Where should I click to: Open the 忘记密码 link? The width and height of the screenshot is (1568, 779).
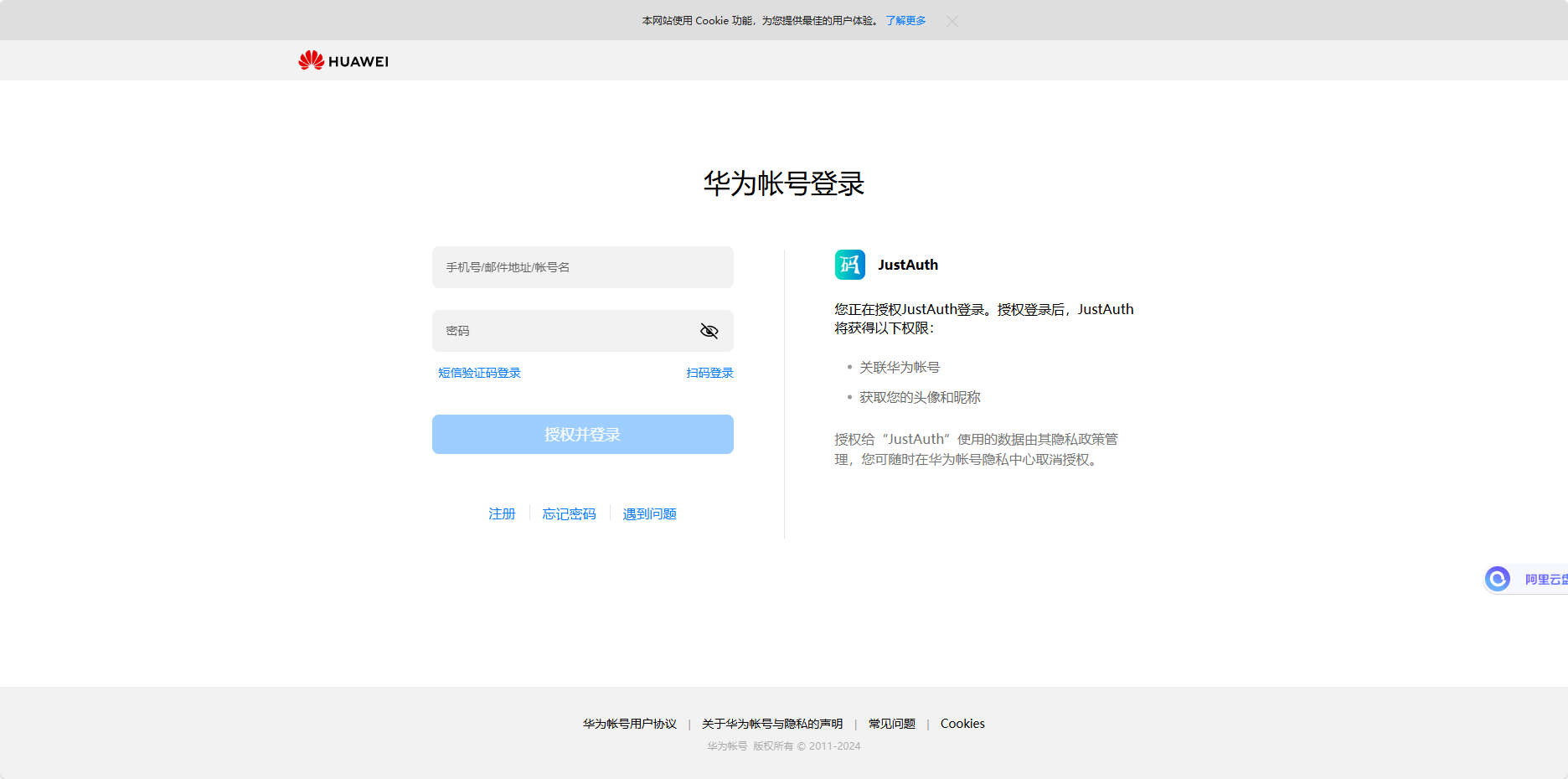click(570, 513)
